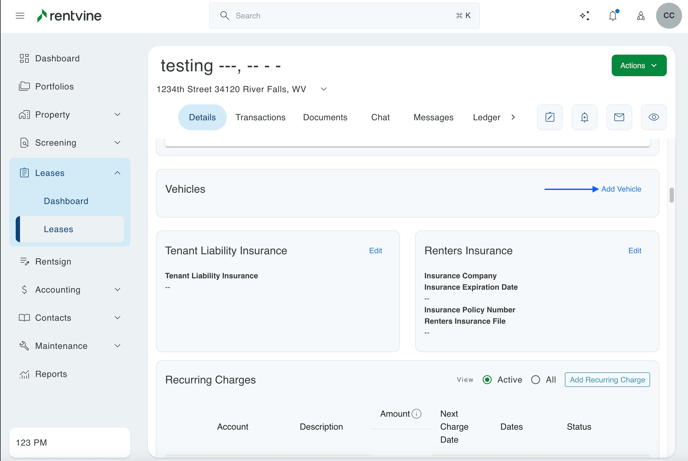Open the hamburger menu icon

click(x=20, y=16)
